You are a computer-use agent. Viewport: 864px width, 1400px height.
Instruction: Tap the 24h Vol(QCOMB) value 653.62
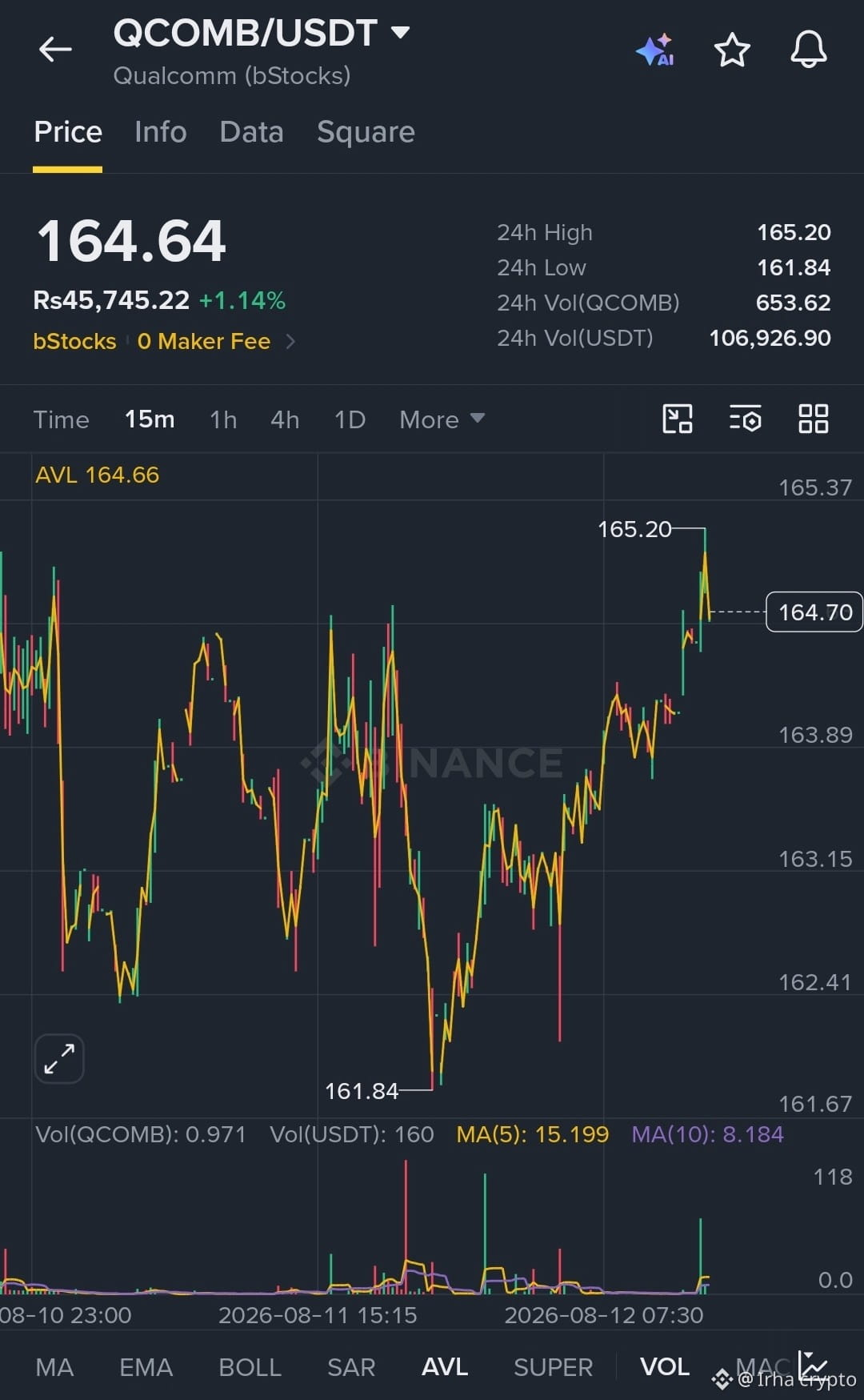pos(793,303)
